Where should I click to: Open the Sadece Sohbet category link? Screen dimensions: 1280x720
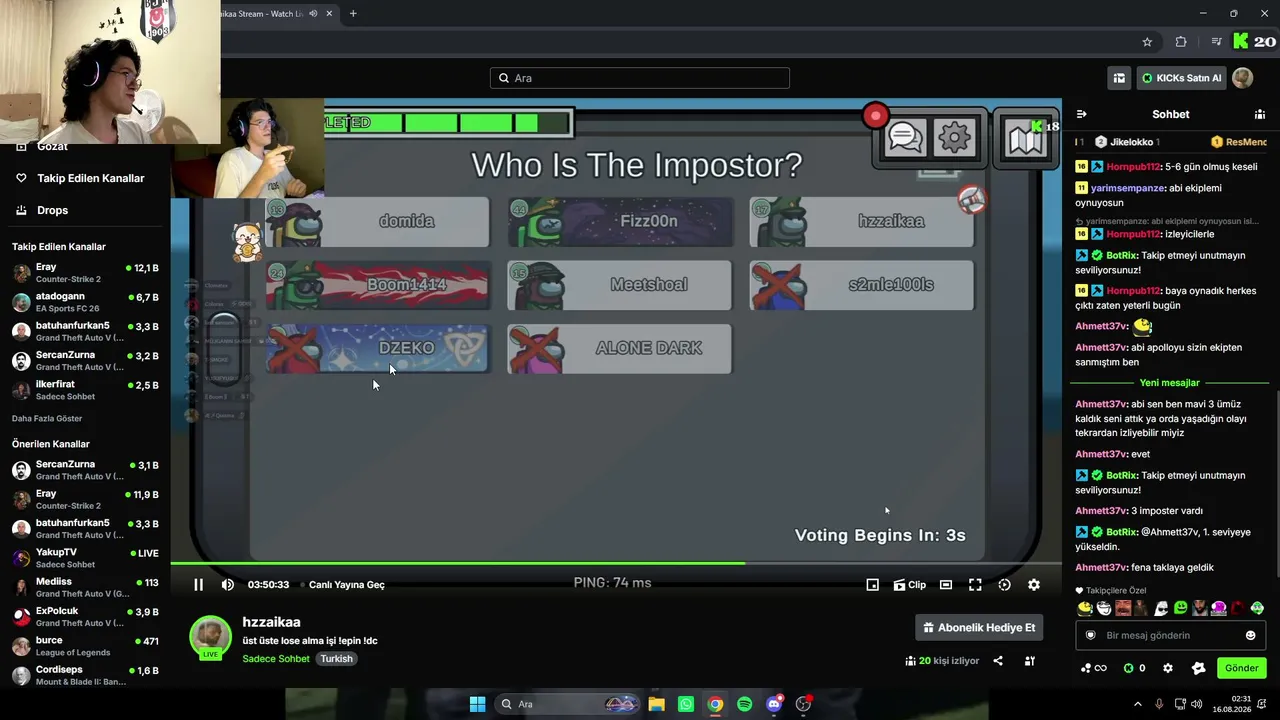276,659
